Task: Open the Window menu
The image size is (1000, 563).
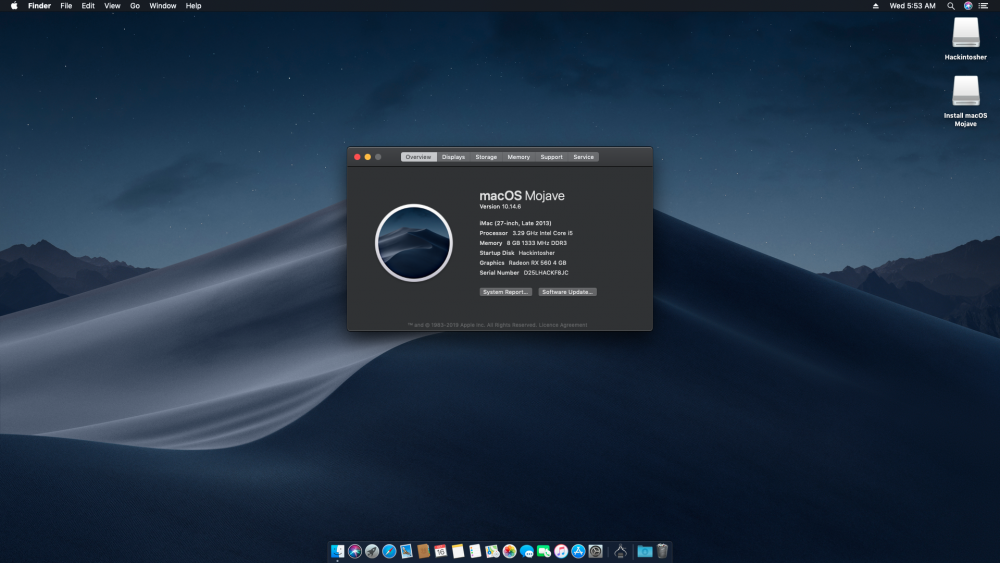Action: 163,6
